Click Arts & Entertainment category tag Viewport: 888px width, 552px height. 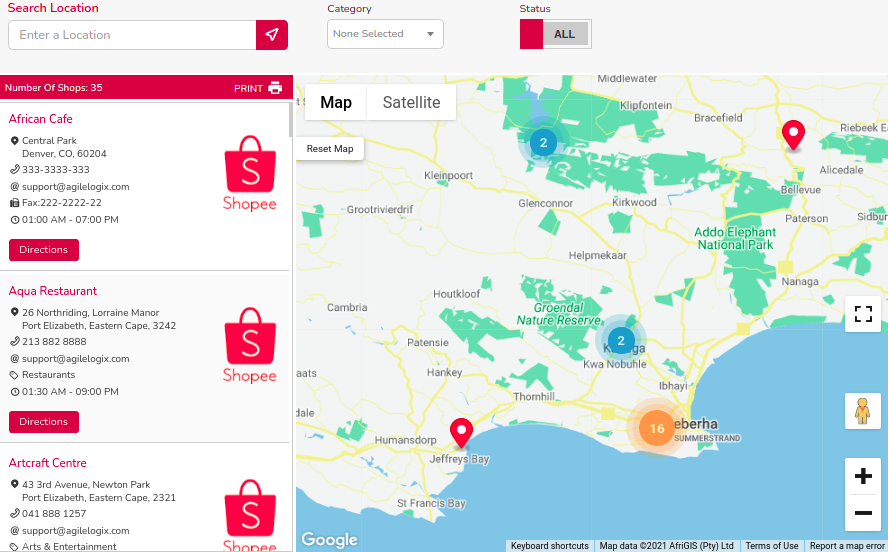(69, 546)
